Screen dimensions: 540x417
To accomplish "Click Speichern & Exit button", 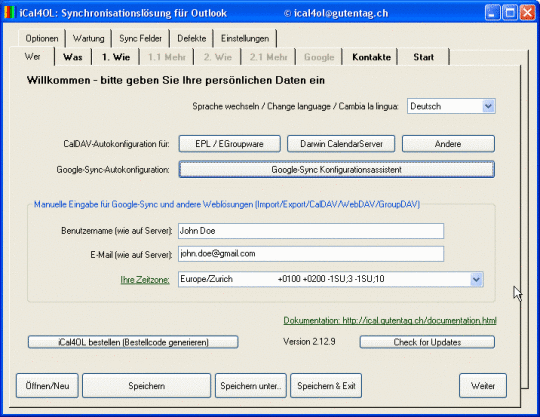I will 326,386.
